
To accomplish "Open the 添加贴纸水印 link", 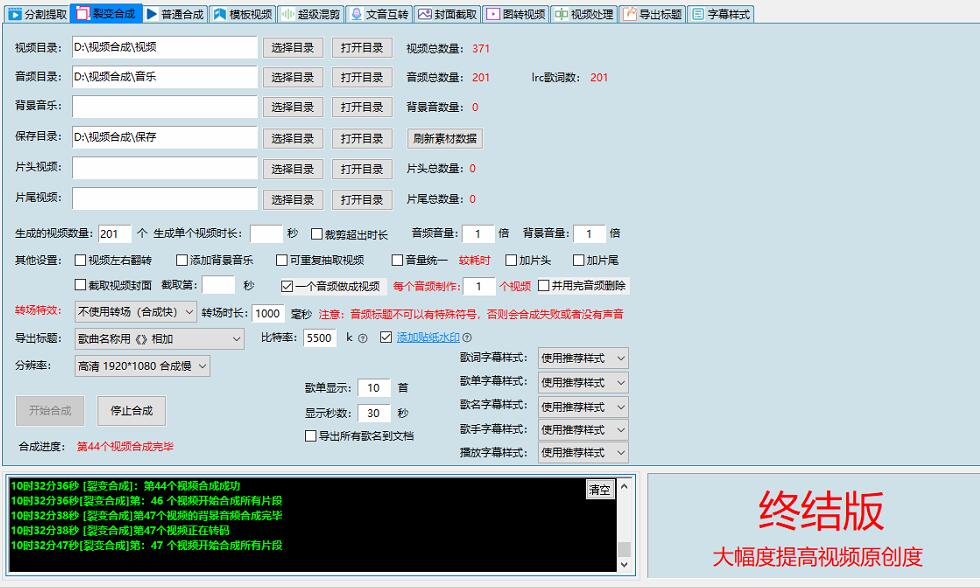I will pyautogui.click(x=428, y=337).
